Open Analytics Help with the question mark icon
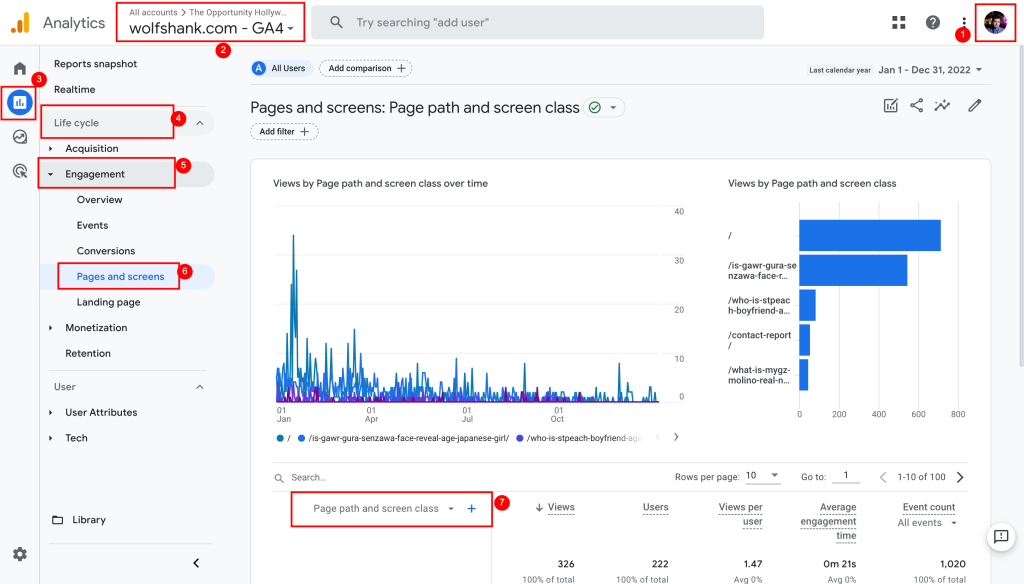This screenshot has width=1024, height=584. [x=932, y=21]
